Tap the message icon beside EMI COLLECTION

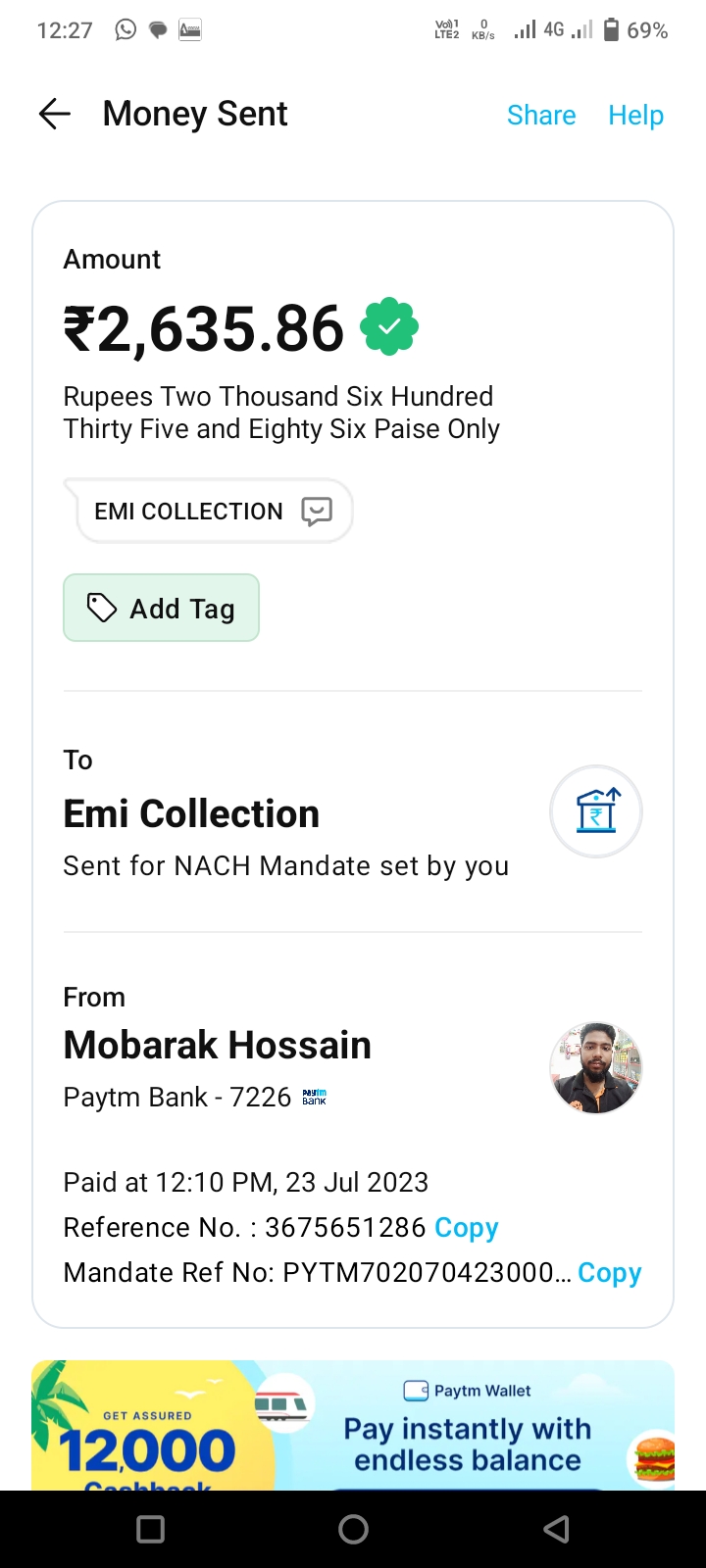click(317, 511)
